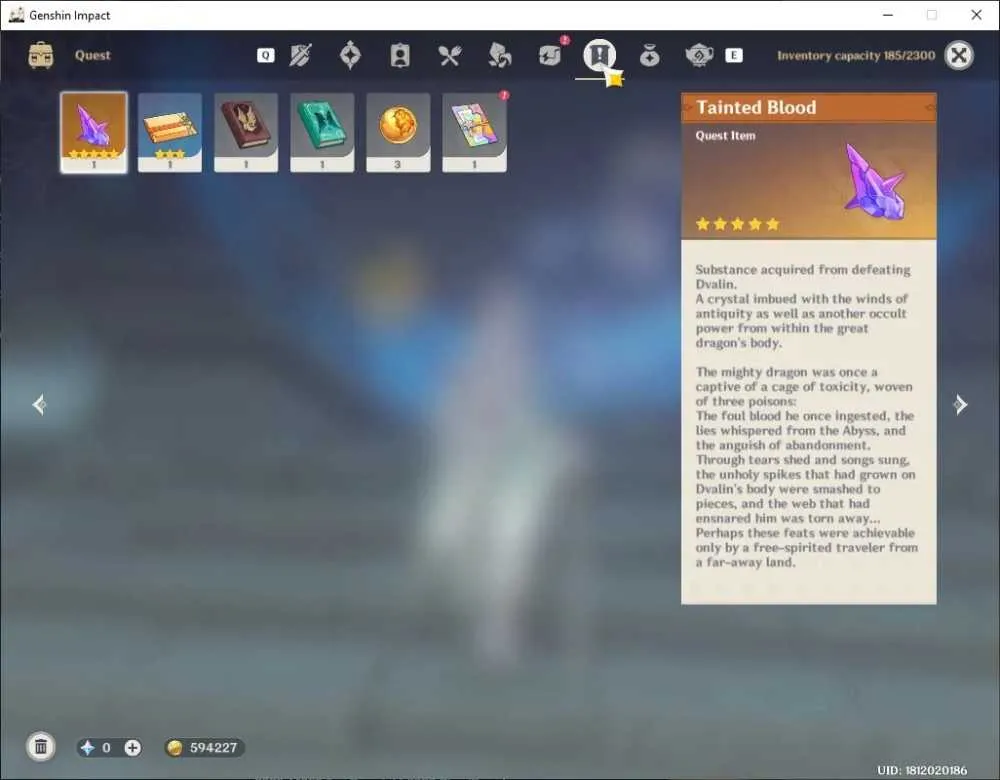Image resolution: width=1000 pixels, height=780 pixels.
Task: Go to previous page with left arrow
Action: 40,404
